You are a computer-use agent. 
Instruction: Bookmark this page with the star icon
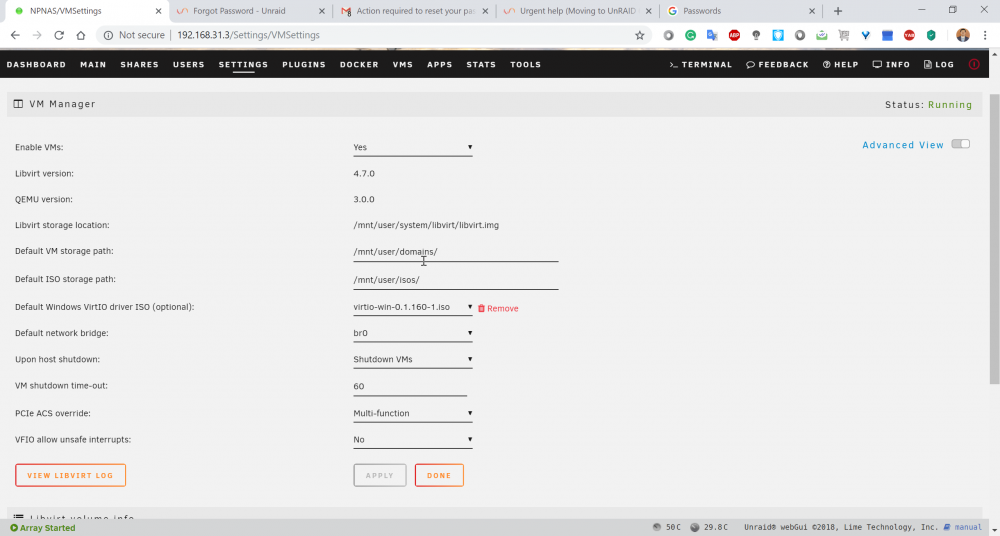pos(640,36)
